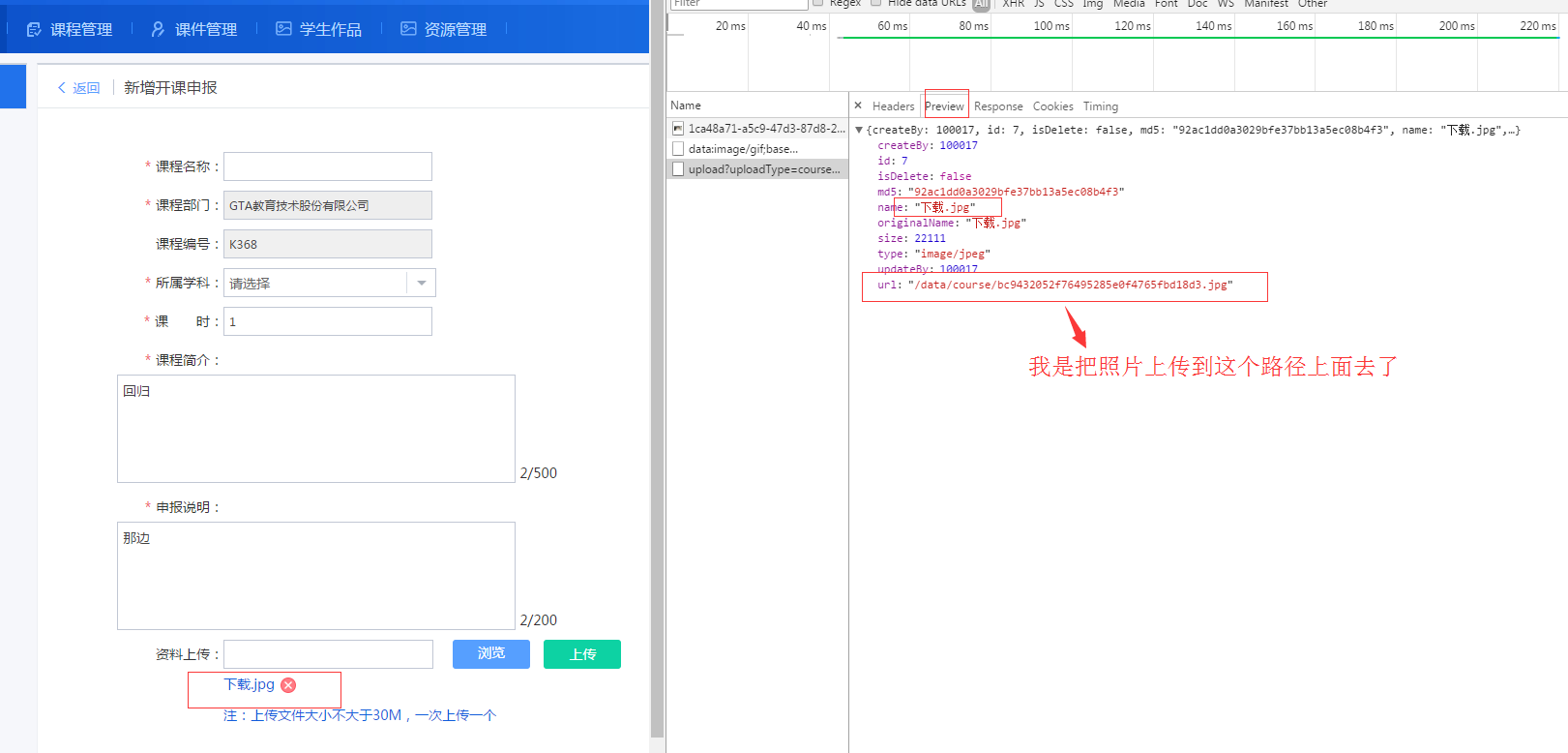Viewport: 1568px width, 753px height.
Task: Click the 资源管理 picture icon
Action: [408, 29]
